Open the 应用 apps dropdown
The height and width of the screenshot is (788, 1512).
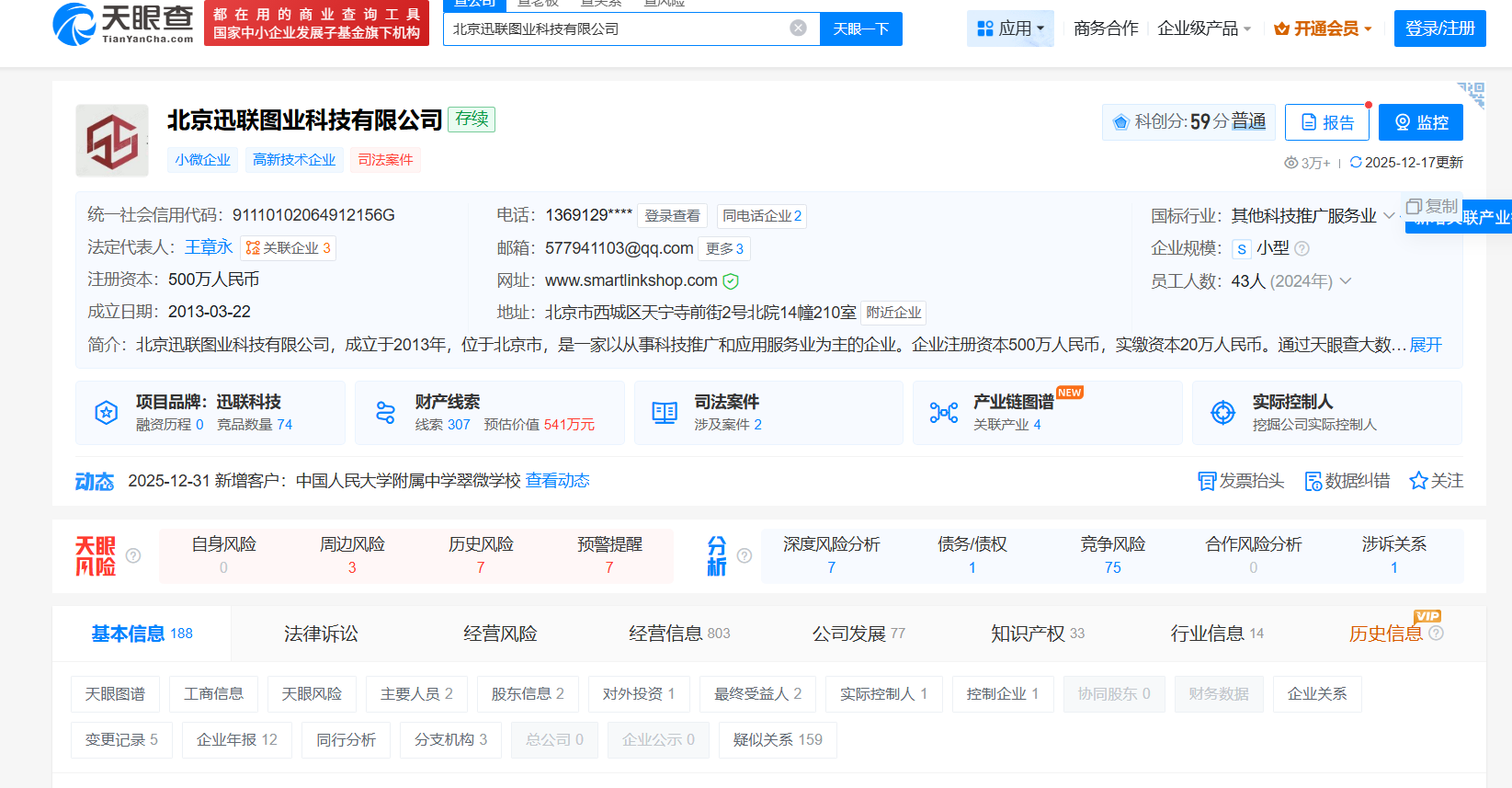(1010, 29)
